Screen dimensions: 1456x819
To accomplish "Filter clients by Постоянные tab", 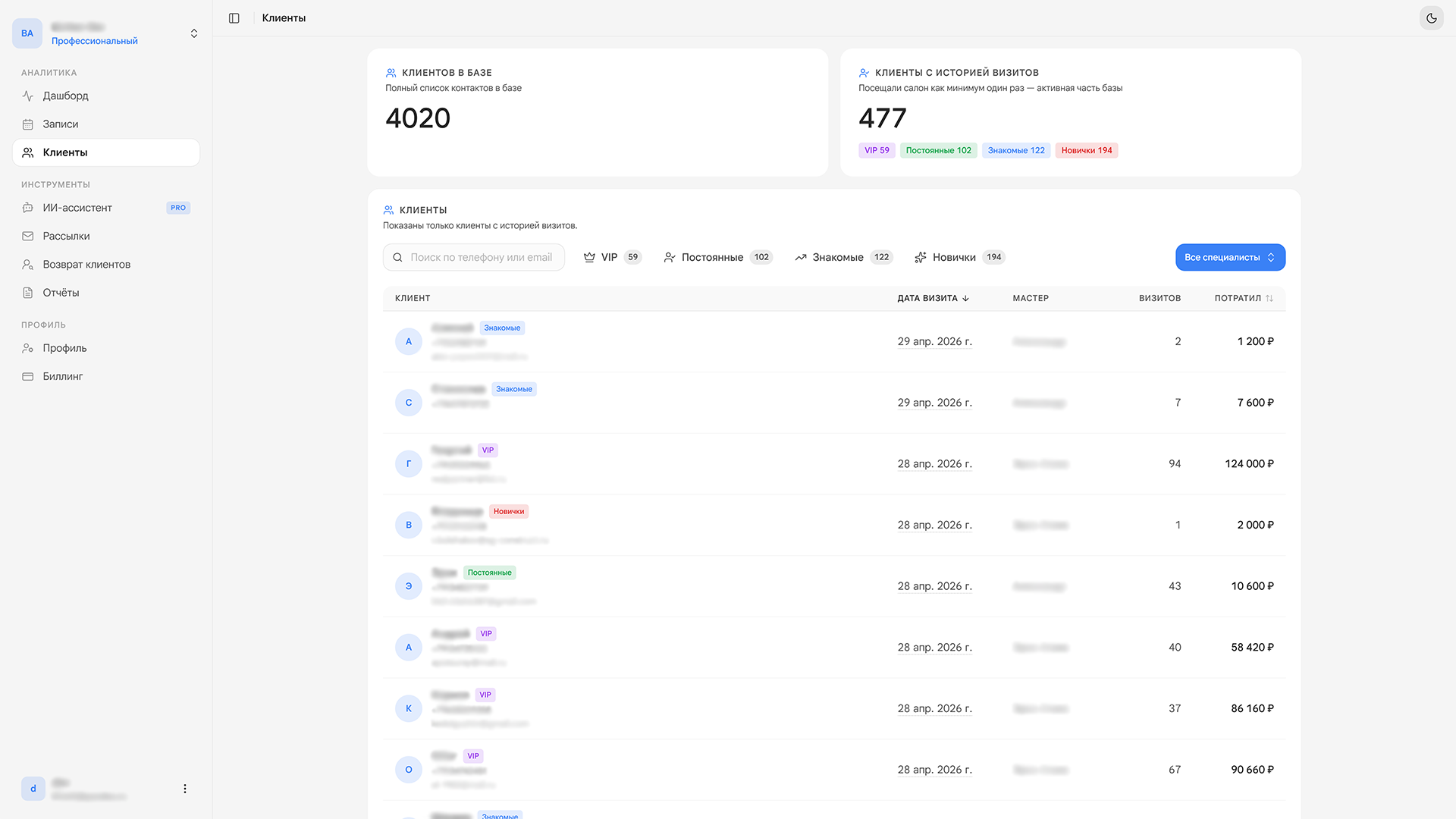I will [718, 257].
